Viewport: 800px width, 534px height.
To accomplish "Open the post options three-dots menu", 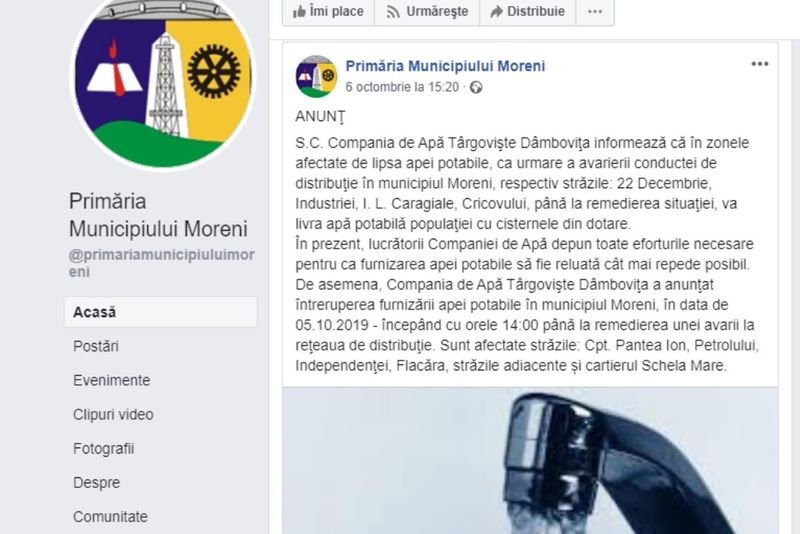I will [760, 64].
